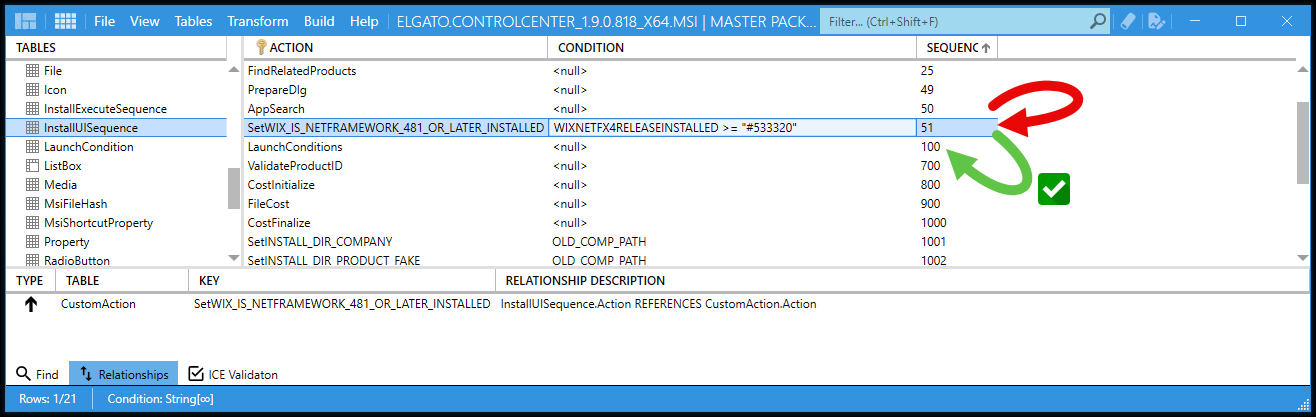Click the CustomAction relationship row table name
The image size is (1316, 417).
(98, 304)
